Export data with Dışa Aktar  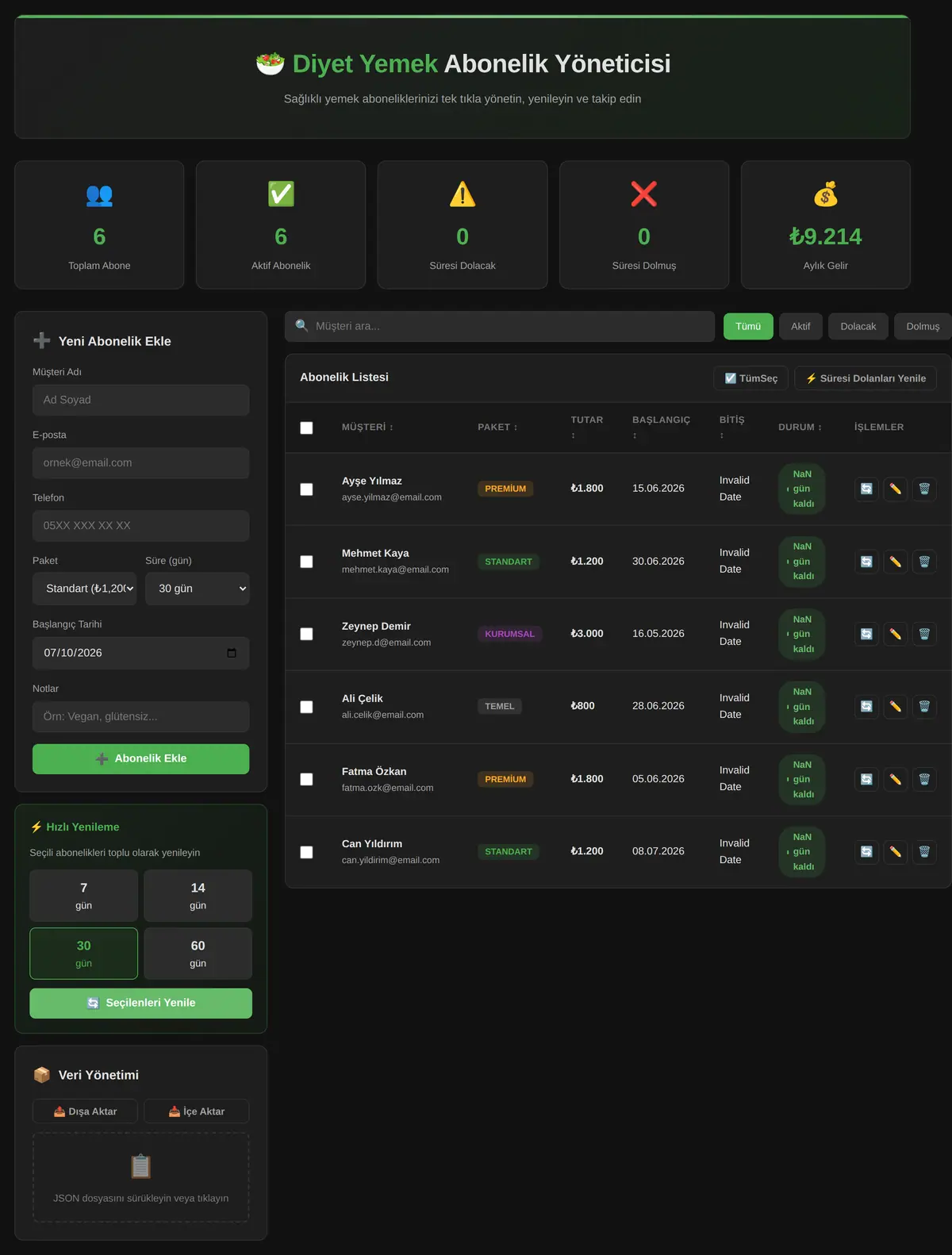(x=85, y=1111)
